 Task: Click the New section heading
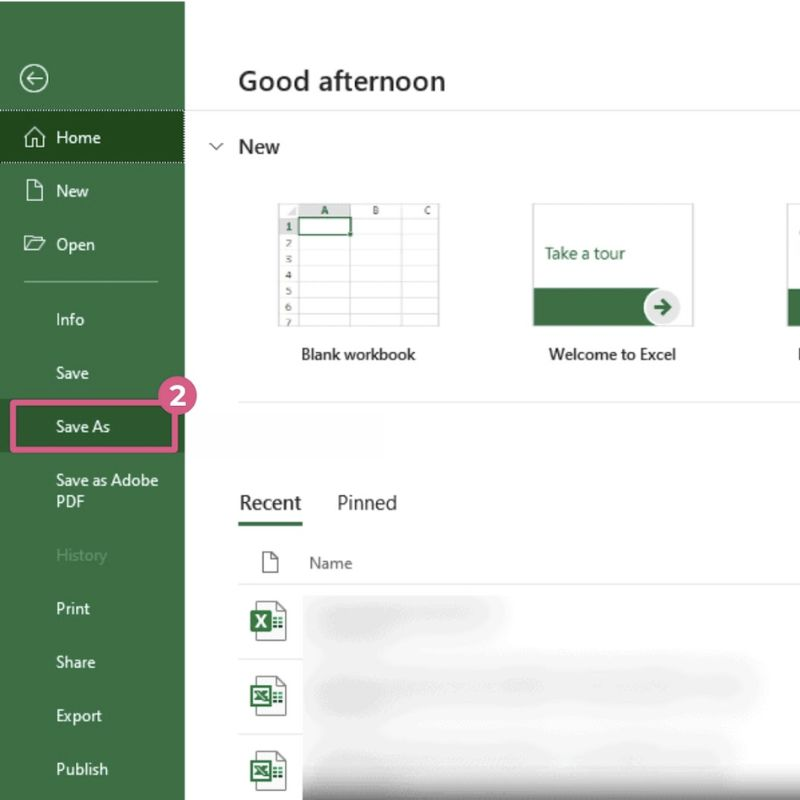[x=259, y=147]
